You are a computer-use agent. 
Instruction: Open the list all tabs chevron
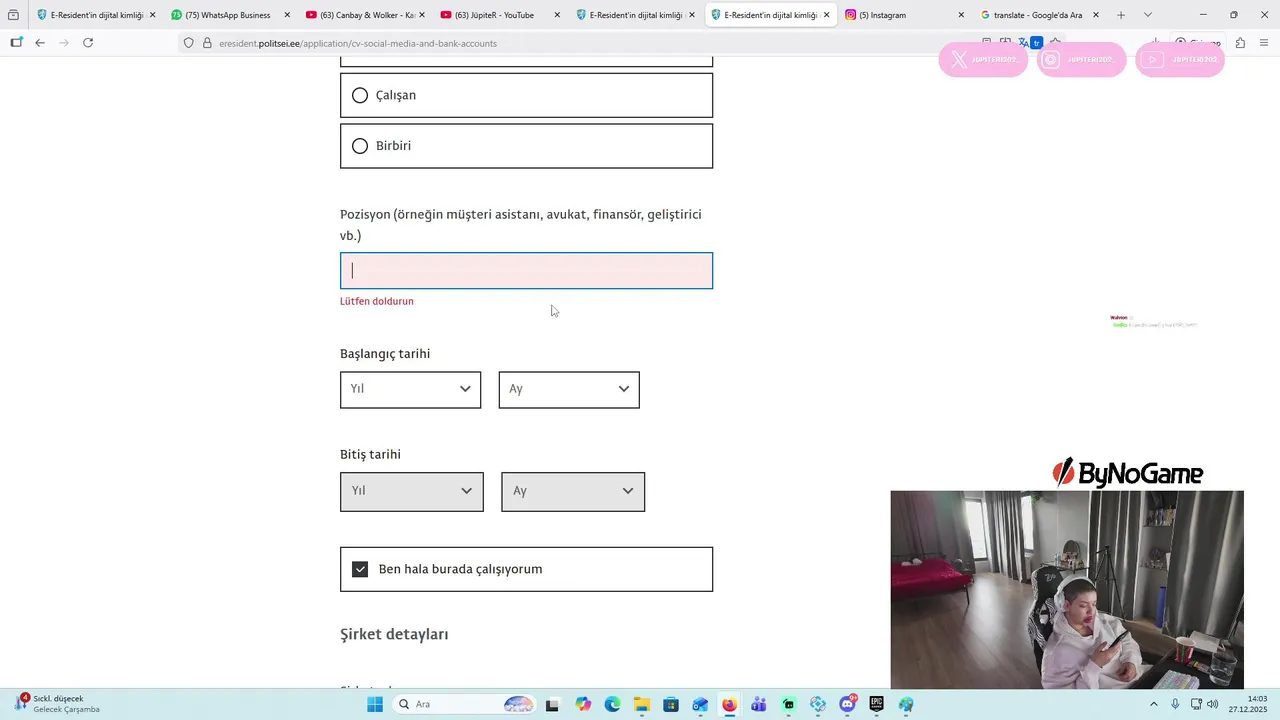pyautogui.click(x=1147, y=15)
